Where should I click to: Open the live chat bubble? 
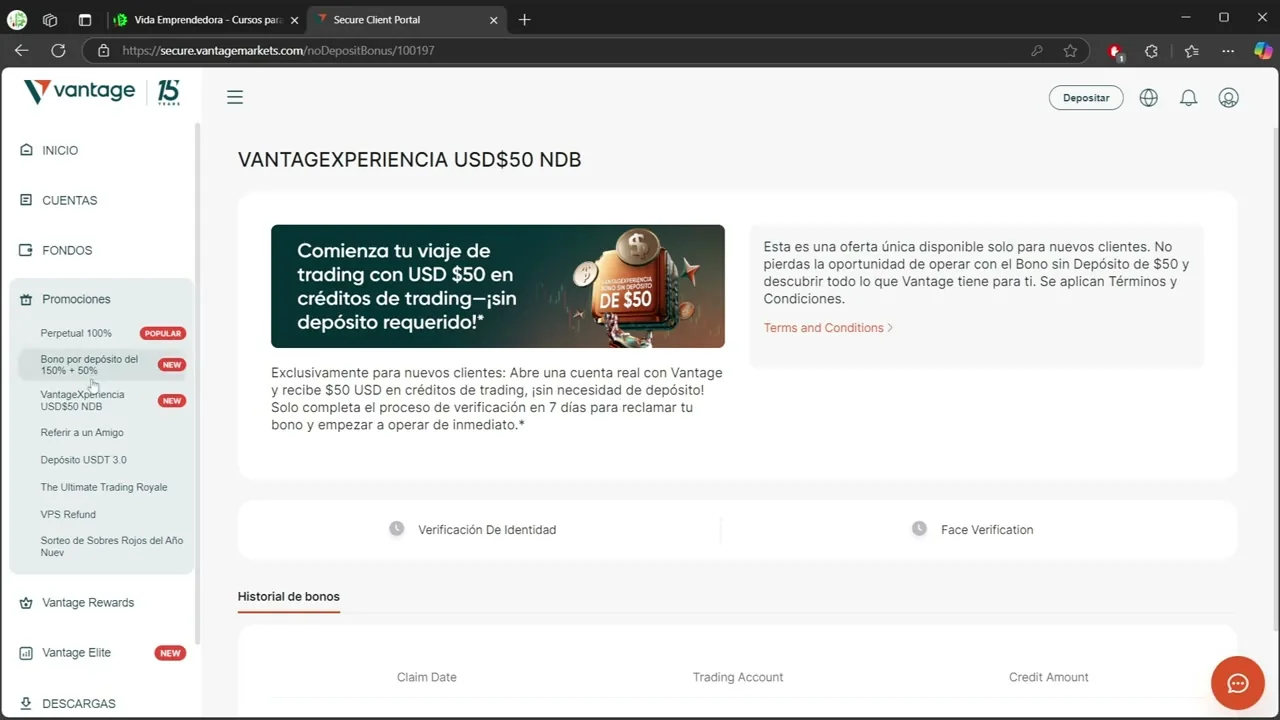point(1238,683)
